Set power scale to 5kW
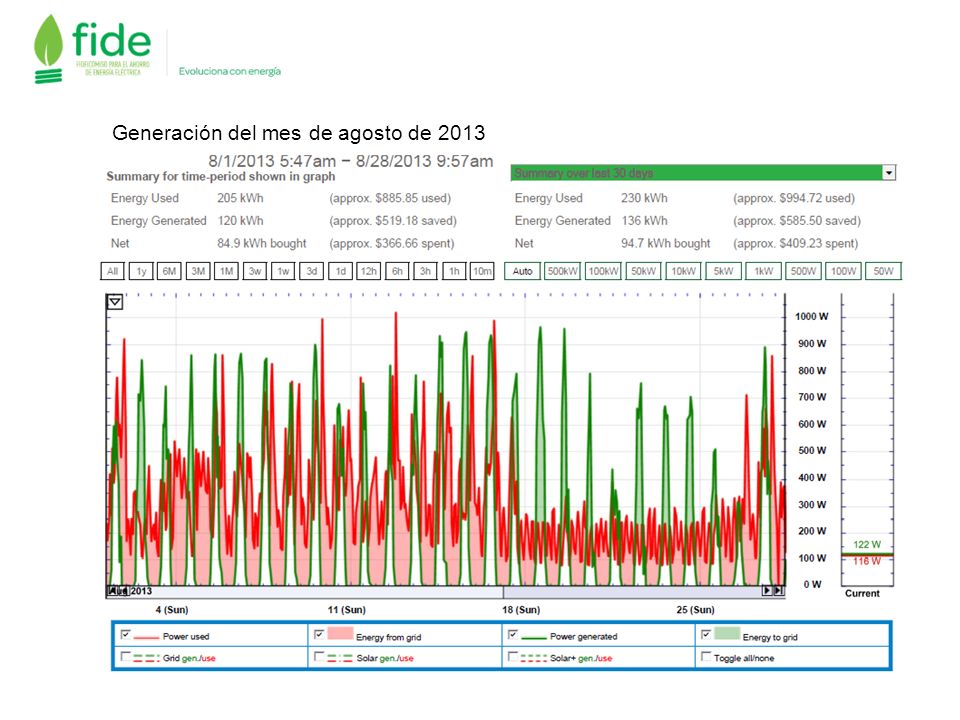Screen dimensions: 960x720 [x=724, y=271]
